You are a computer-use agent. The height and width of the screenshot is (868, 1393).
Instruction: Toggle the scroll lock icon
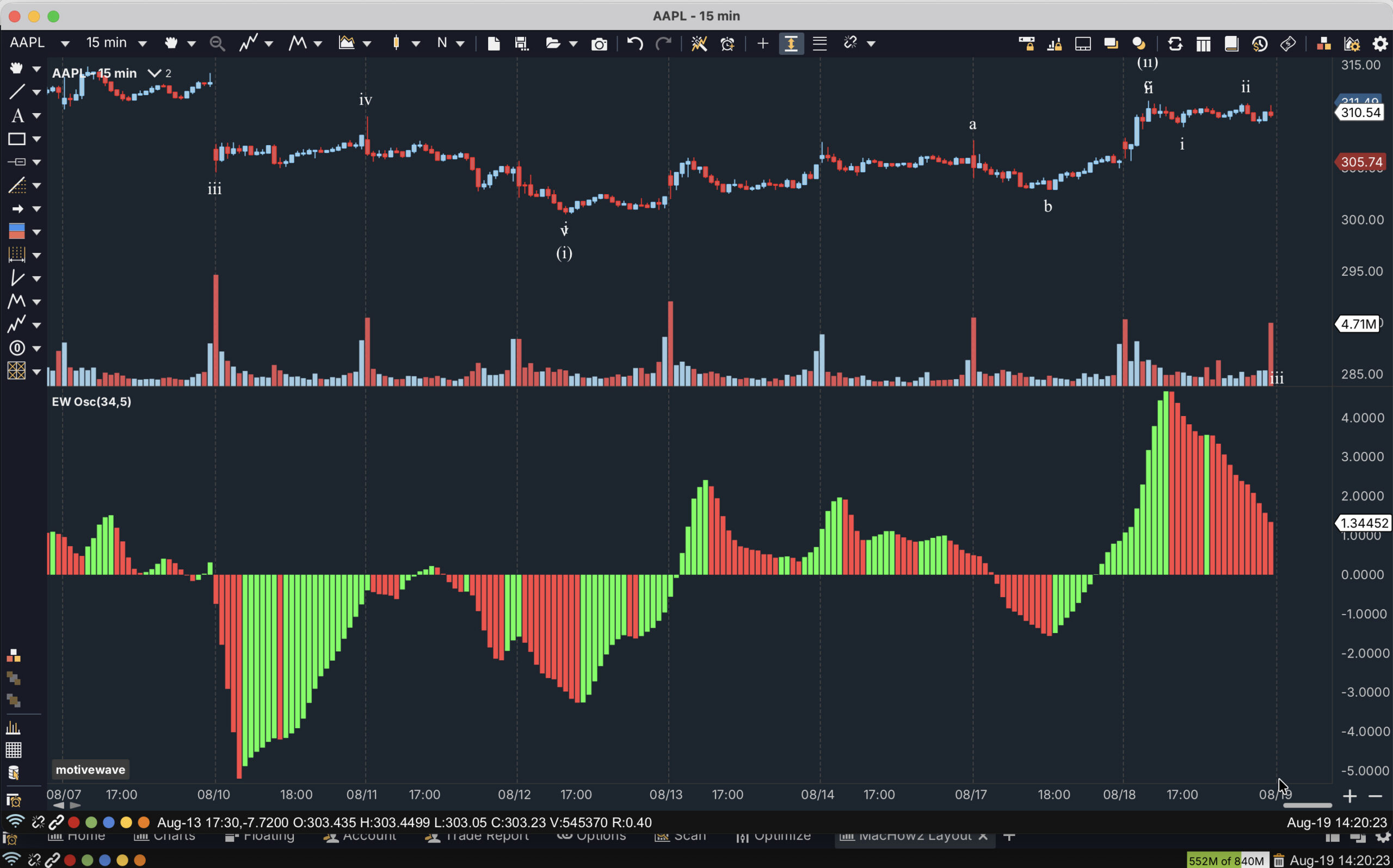tap(1026, 44)
